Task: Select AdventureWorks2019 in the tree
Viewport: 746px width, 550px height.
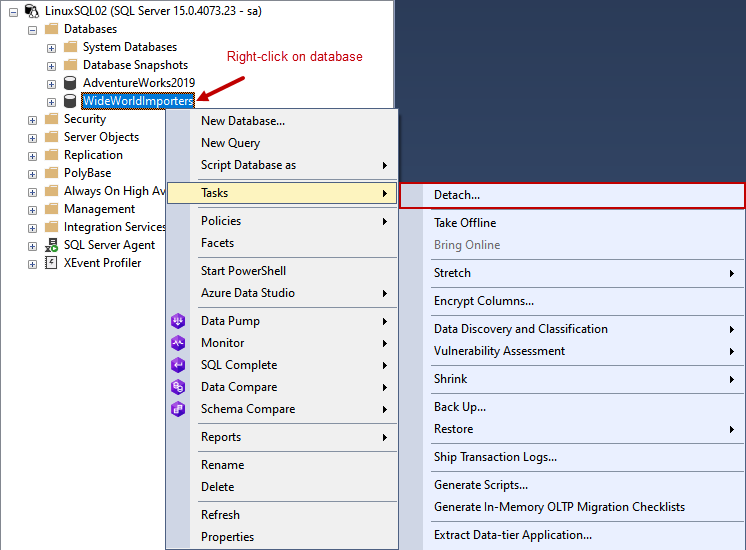Action: click(x=139, y=83)
